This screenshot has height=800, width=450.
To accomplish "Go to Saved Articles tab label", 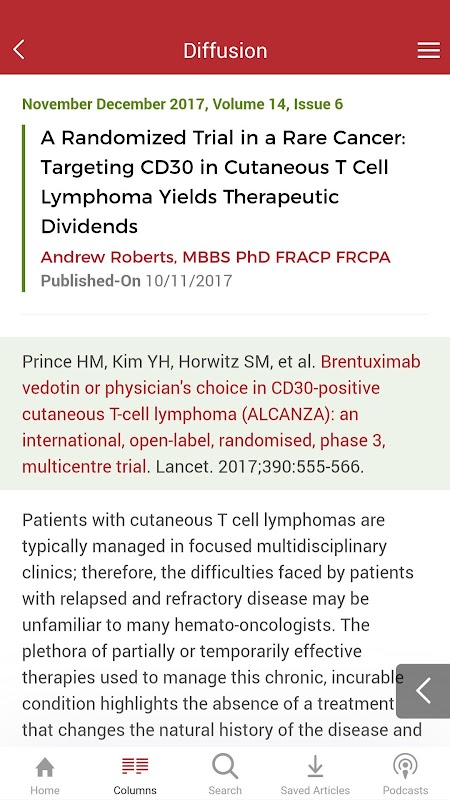I will coord(315,790).
